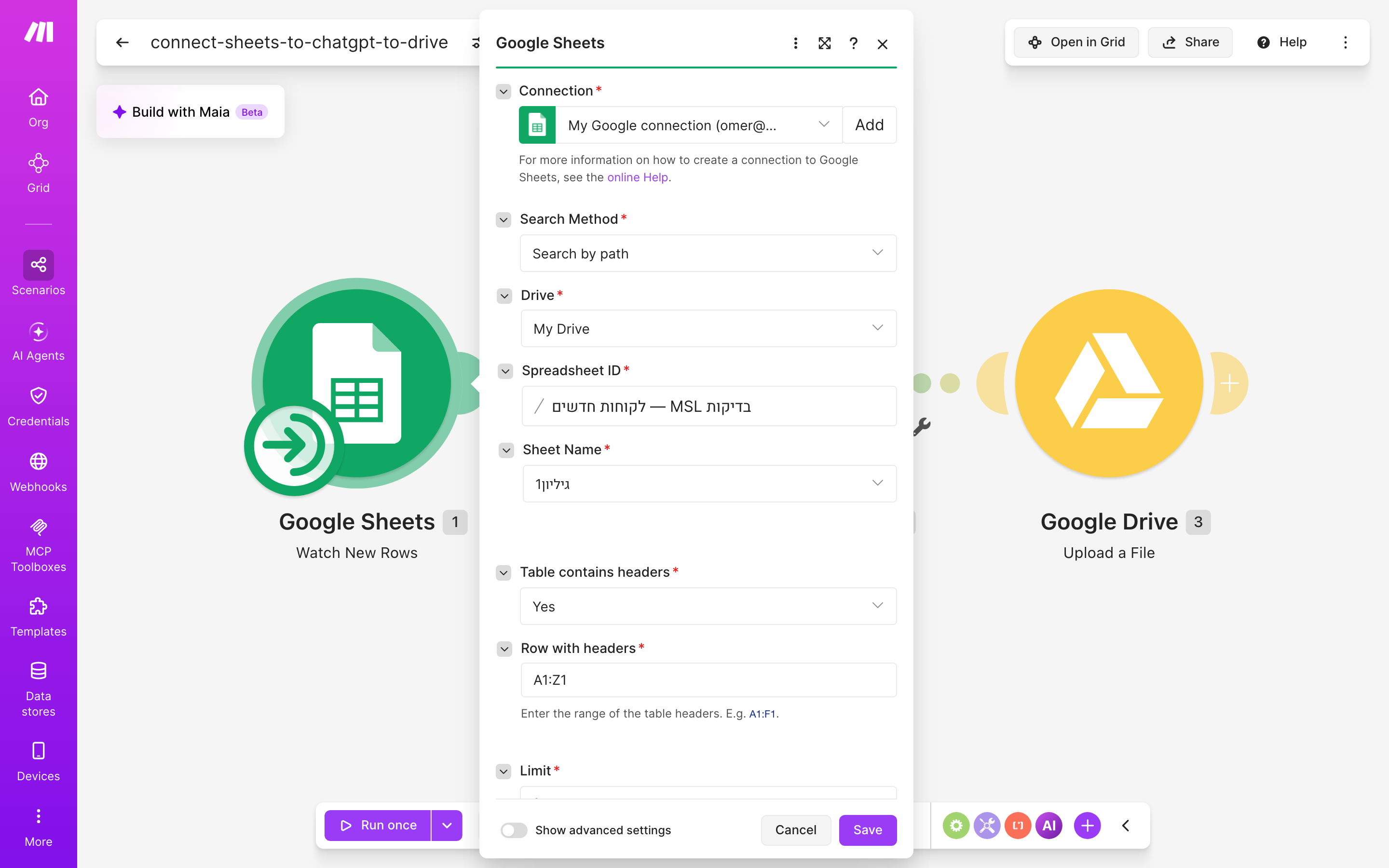Open the Google connection dropdown
The width and height of the screenshot is (1389, 868).
click(x=698, y=125)
